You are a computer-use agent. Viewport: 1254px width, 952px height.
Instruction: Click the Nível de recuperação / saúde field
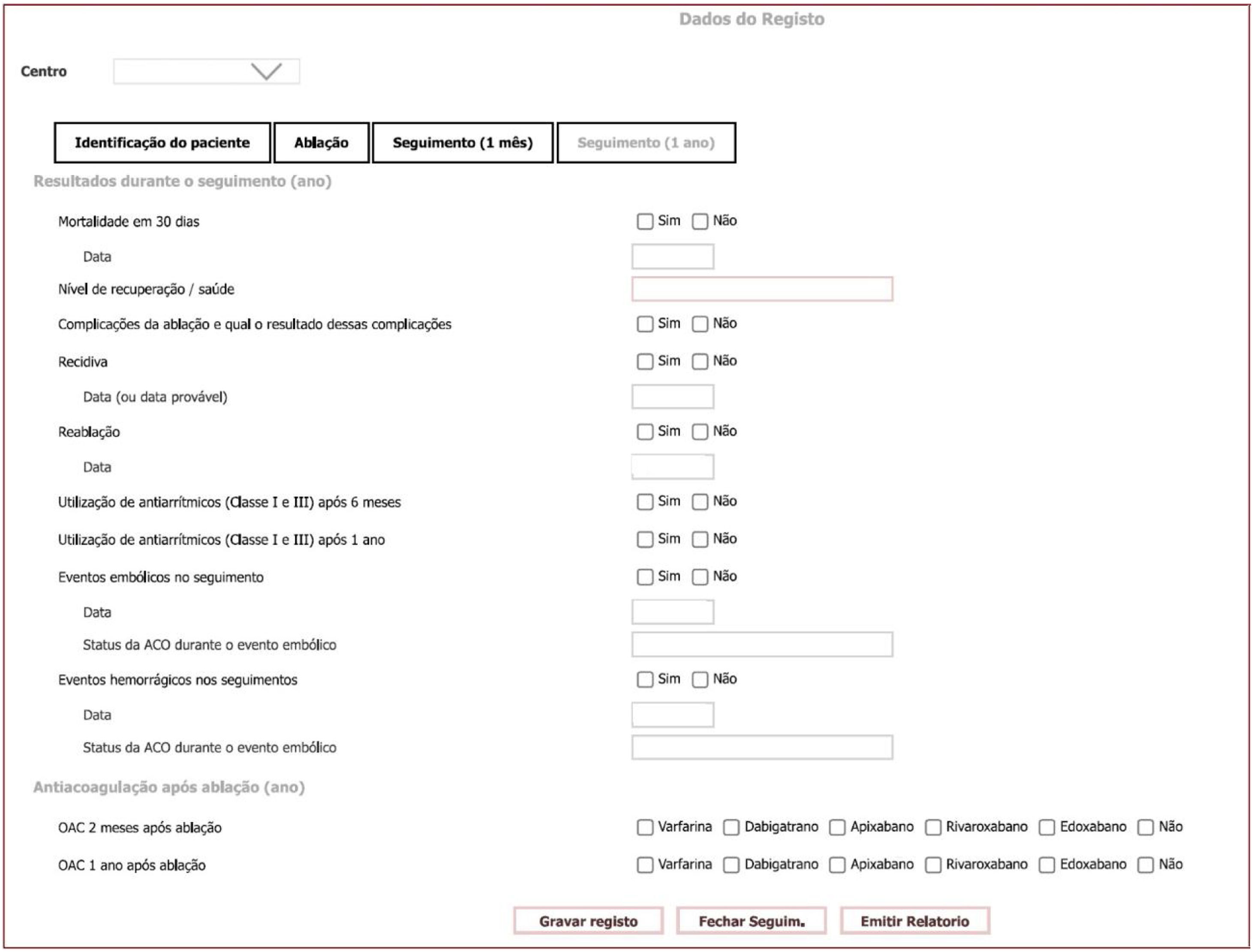762,289
